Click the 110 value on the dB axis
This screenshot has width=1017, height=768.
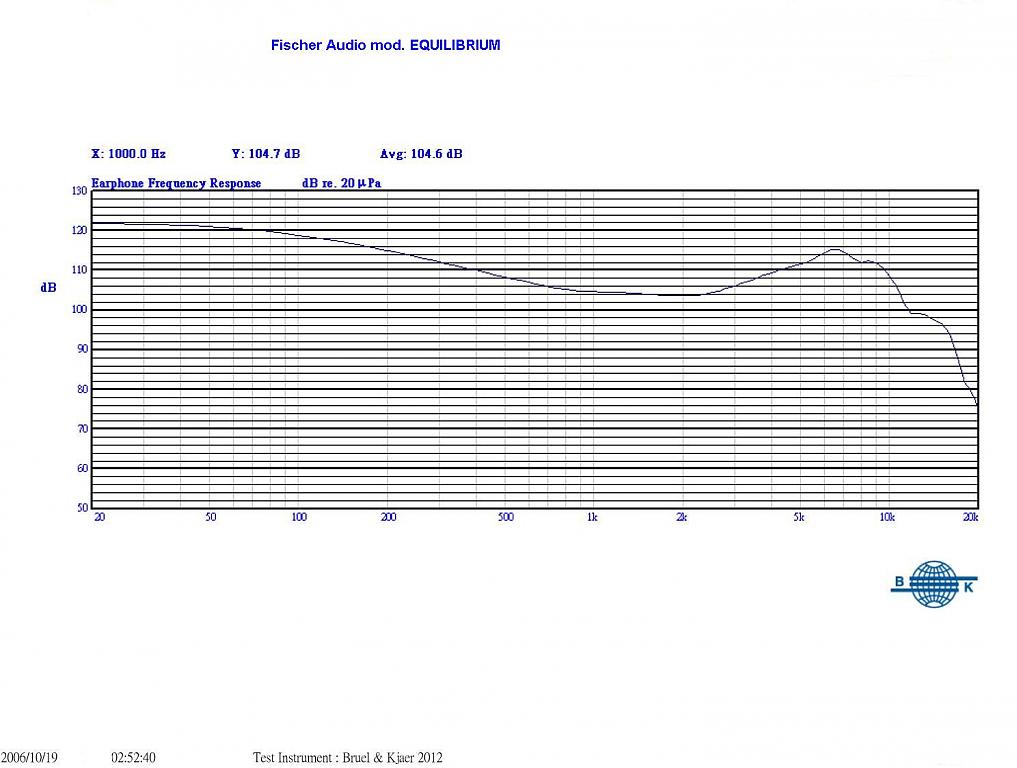coord(79,270)
